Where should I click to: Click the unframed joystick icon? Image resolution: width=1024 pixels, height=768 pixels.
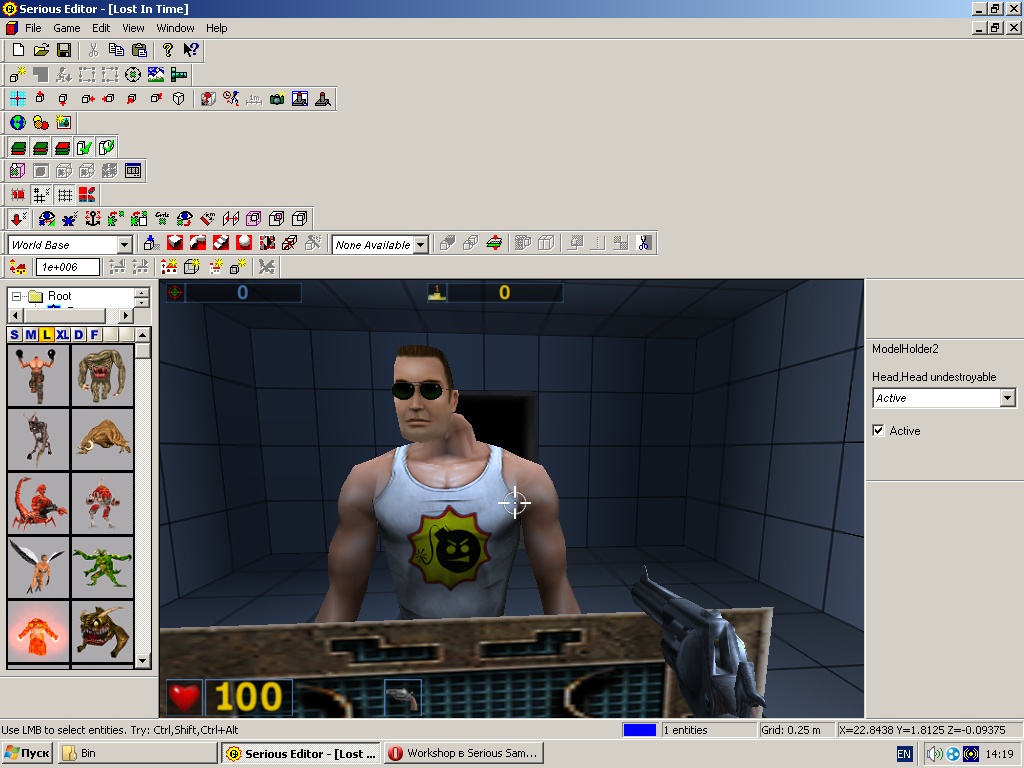point(323,99)
